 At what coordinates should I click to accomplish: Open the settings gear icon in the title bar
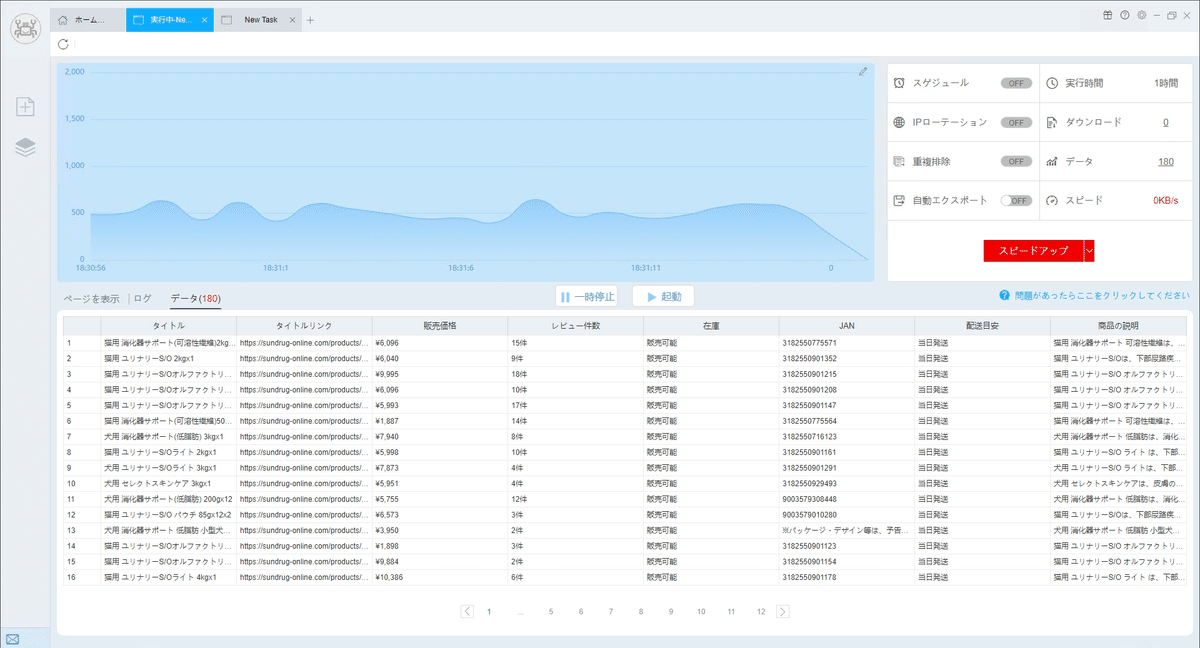(1141, 15)
